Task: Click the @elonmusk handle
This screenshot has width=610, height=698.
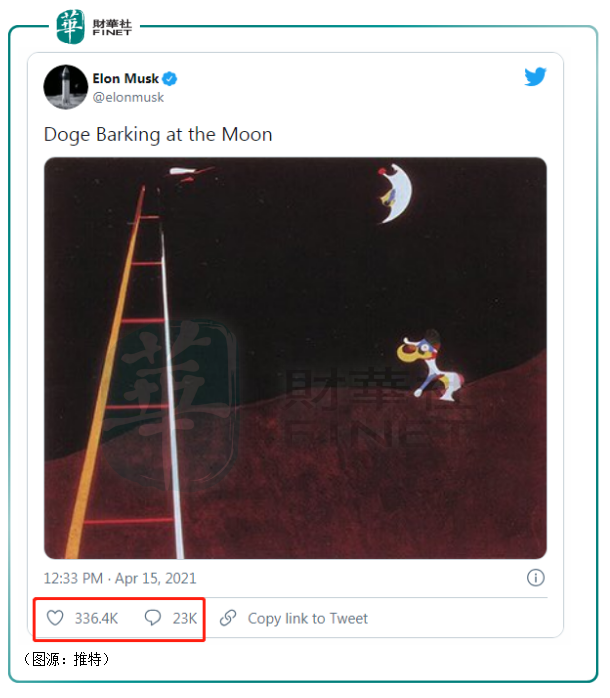Action: coord(128,97)
